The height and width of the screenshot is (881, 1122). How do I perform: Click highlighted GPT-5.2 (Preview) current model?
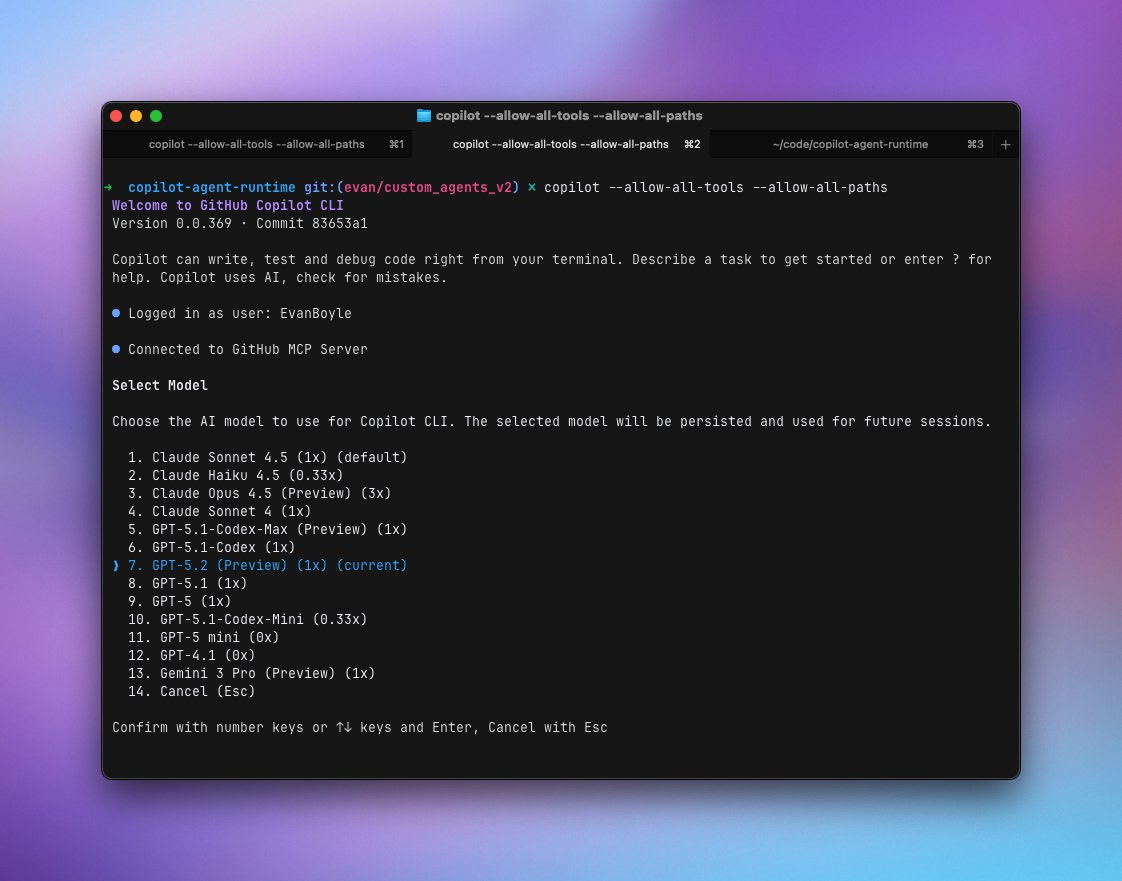click(268, 565)
